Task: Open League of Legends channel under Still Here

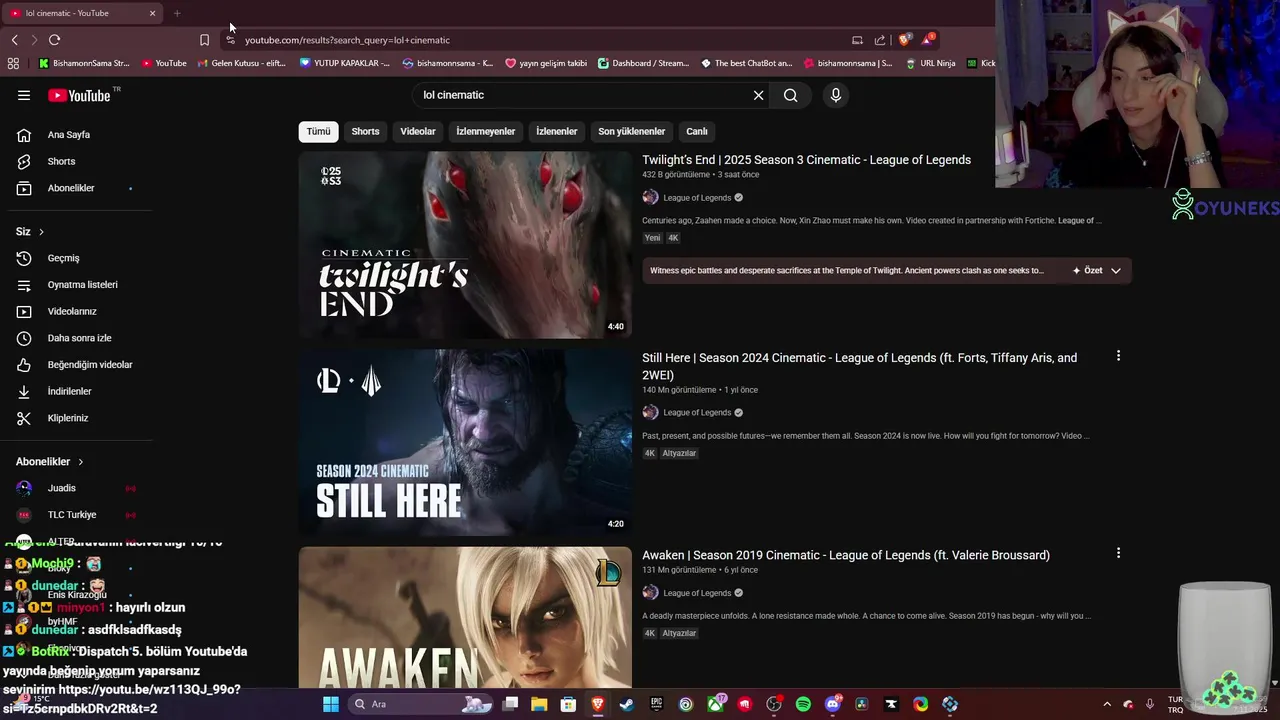Action: coord(697,413)
